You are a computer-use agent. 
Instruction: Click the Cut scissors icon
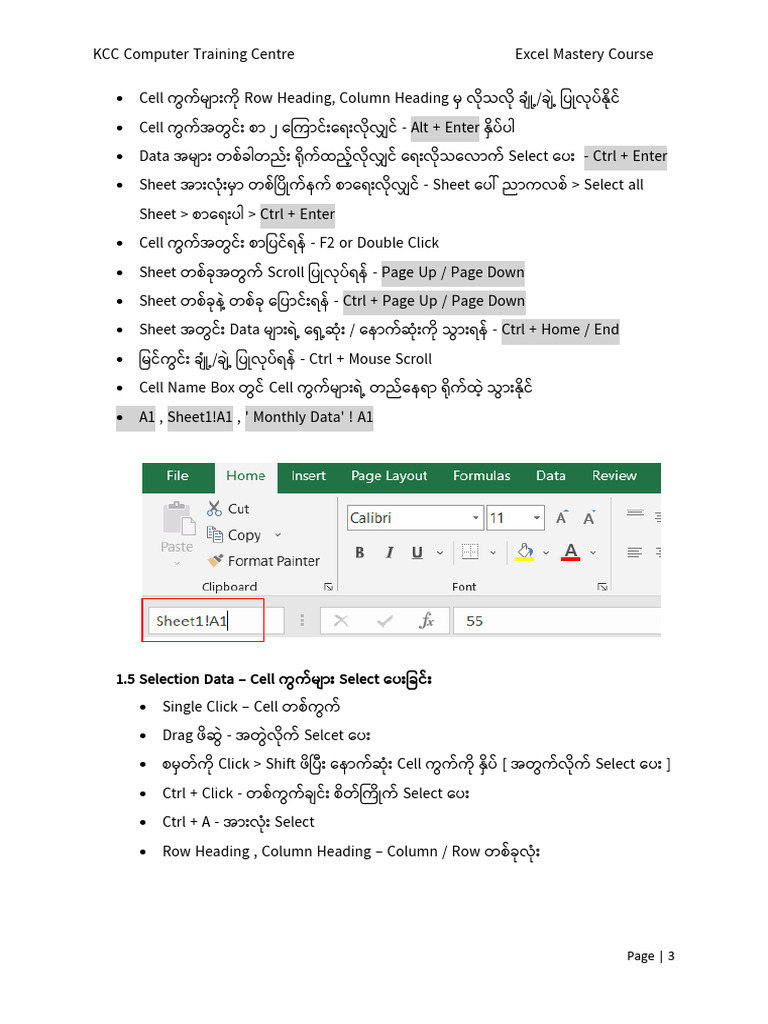pos(214,509)
